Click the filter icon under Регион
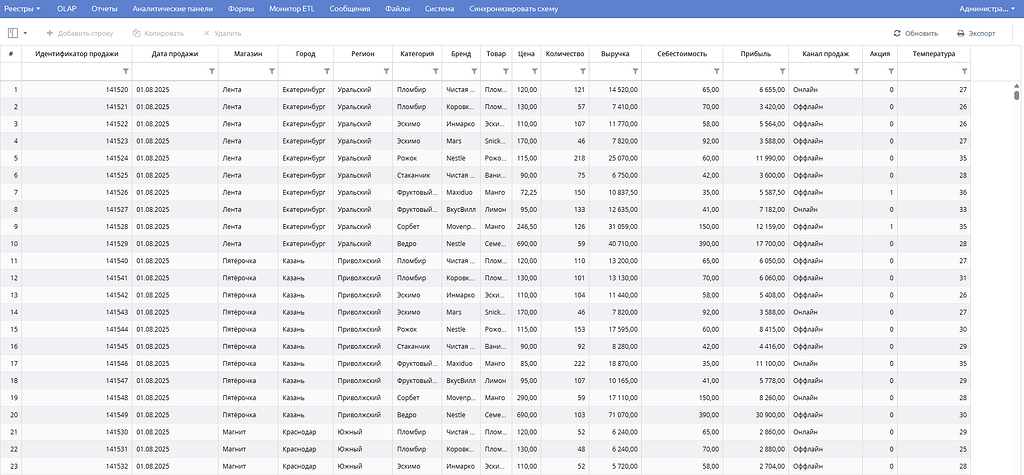 pyautogui.click(x=385, y=71)
